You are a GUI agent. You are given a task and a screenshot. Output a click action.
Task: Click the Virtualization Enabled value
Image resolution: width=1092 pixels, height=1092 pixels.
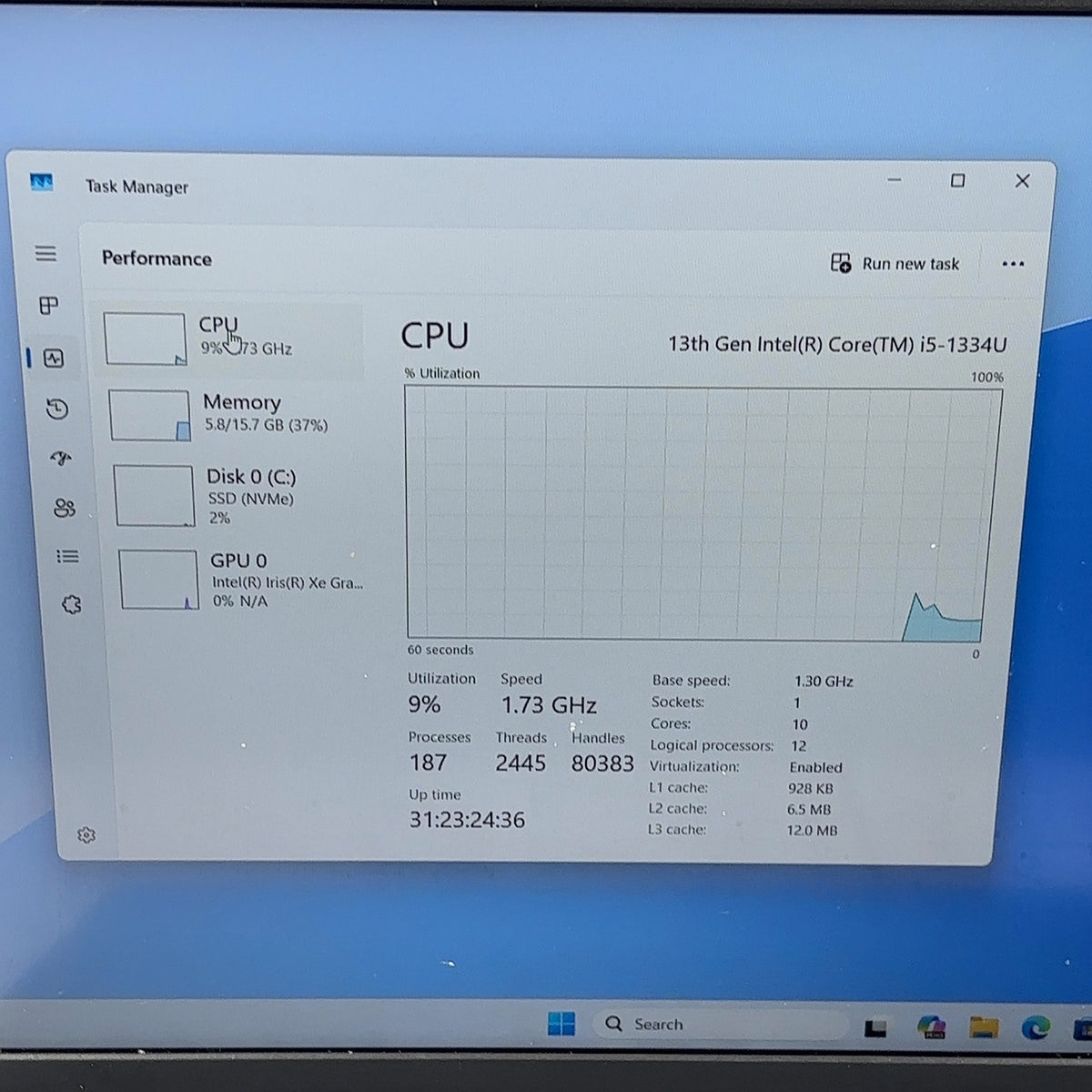tap(815, 767)
